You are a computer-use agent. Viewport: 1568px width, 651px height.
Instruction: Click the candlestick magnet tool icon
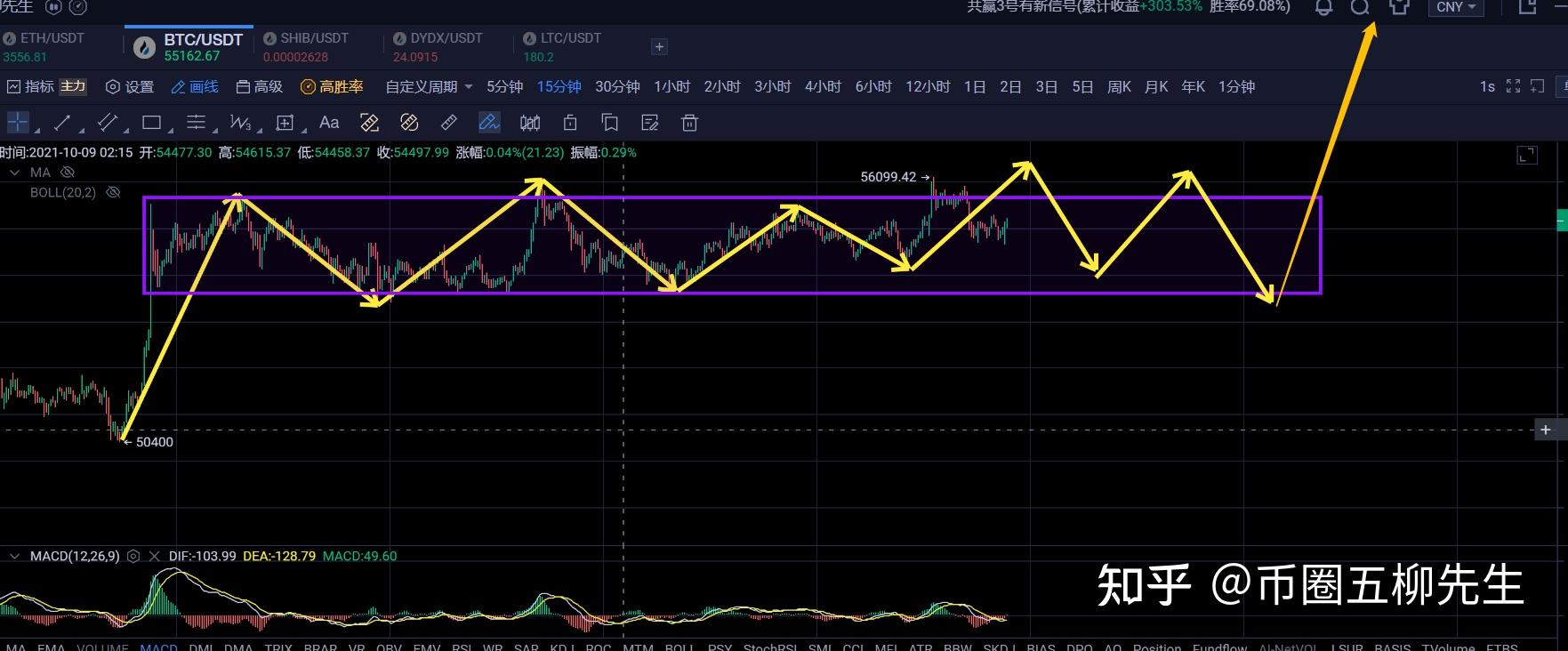pyautogui.click(x=530, y=123)
